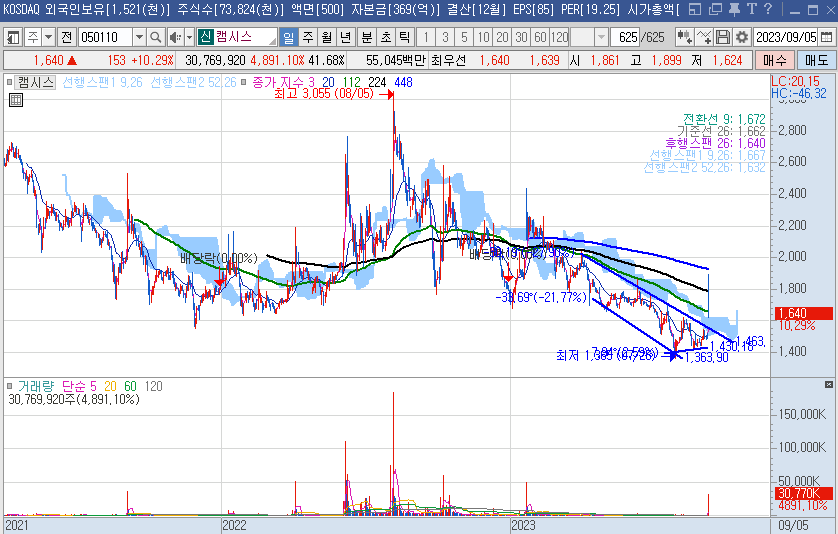The width and height of the screenshot is (838, 534).
Task: Click the green 112 moving average label
Action: coord(352,82)
